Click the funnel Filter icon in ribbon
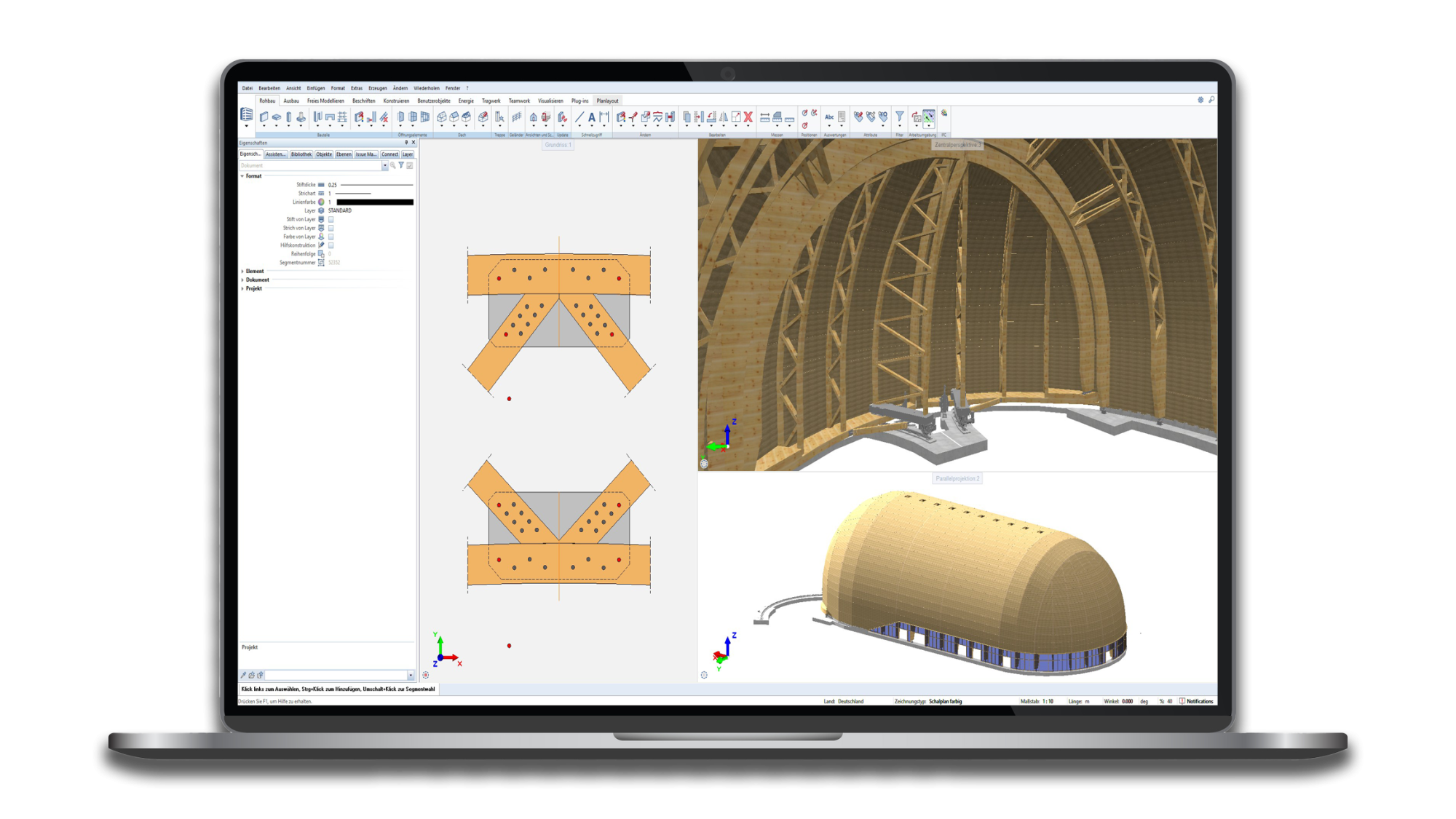The height and width of the screenshot is (819, 1456). click(900, 116)
